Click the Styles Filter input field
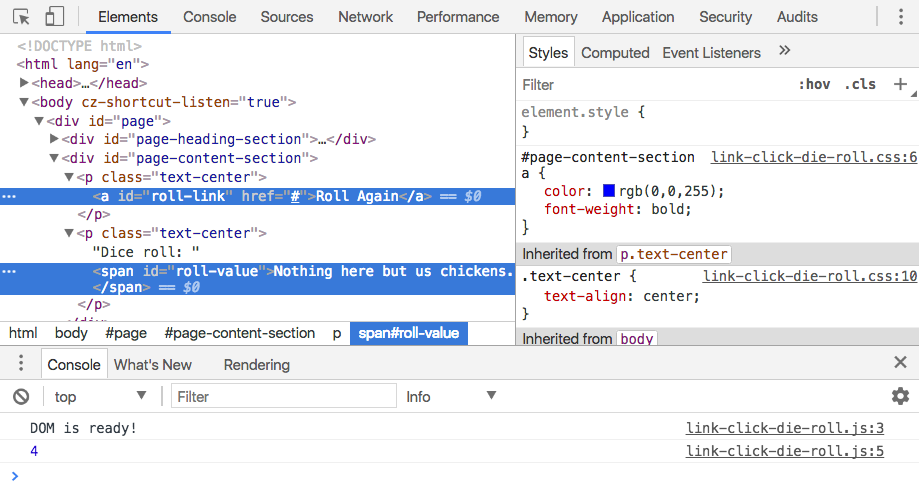The height and width of the screenshot is (484, 919). [x=654, y=85]
